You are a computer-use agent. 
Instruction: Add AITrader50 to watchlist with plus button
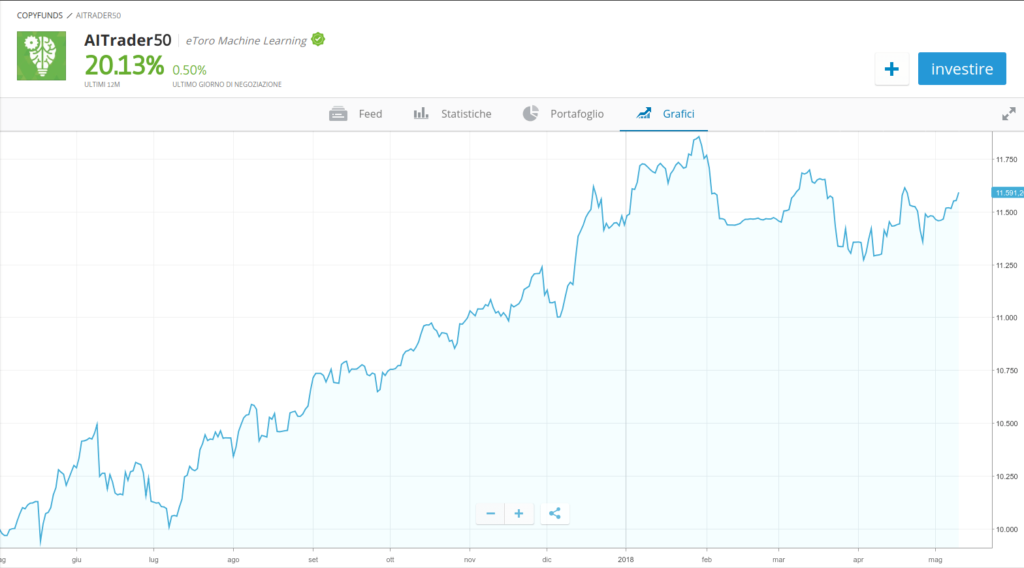[891, 69]
